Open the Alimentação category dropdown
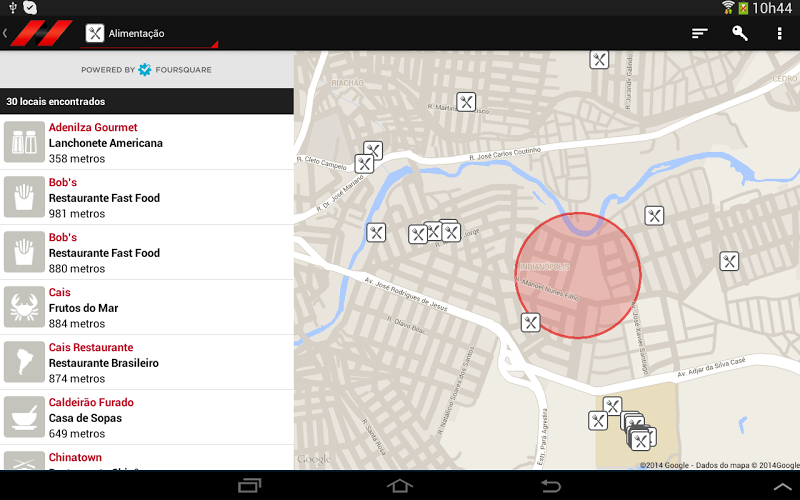800x500 pixels. pyautogui.click(x=149, y=34)
